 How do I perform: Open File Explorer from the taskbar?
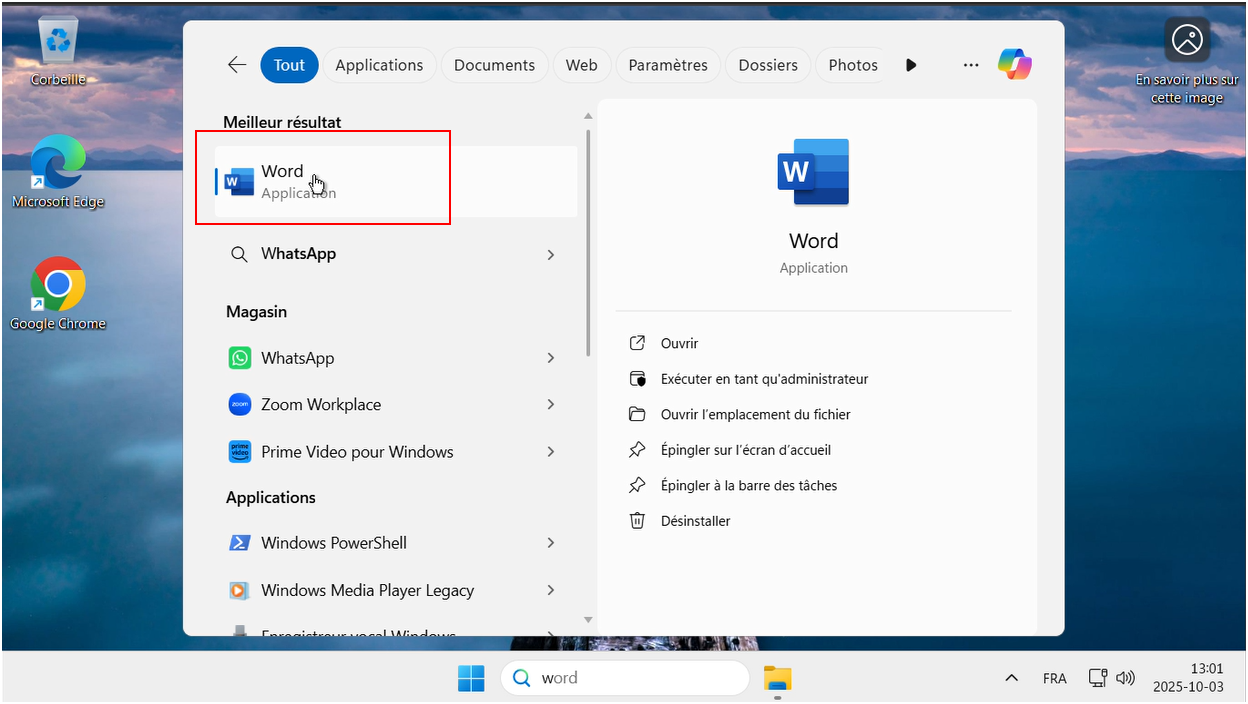click(777, 678)
